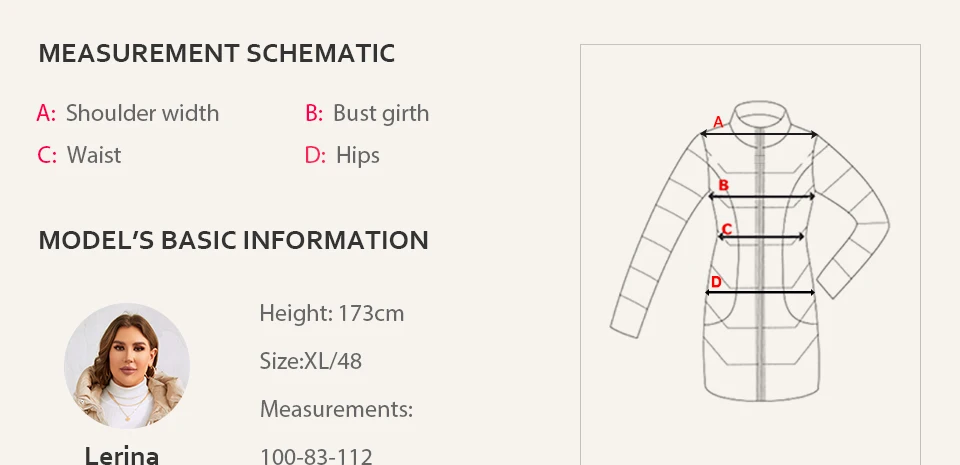Screen dimensions: 960x465
Task: Select the 'A: Shoulder width' legend entry
Action: [x=127, y=113]
